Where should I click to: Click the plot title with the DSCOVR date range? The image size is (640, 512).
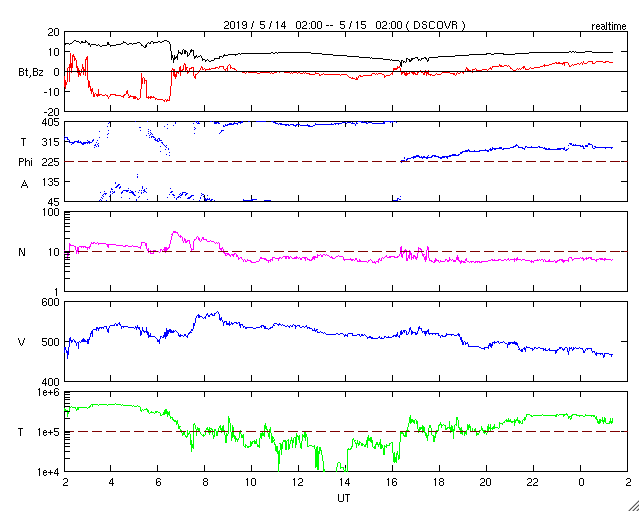click(x=344, y=25)
